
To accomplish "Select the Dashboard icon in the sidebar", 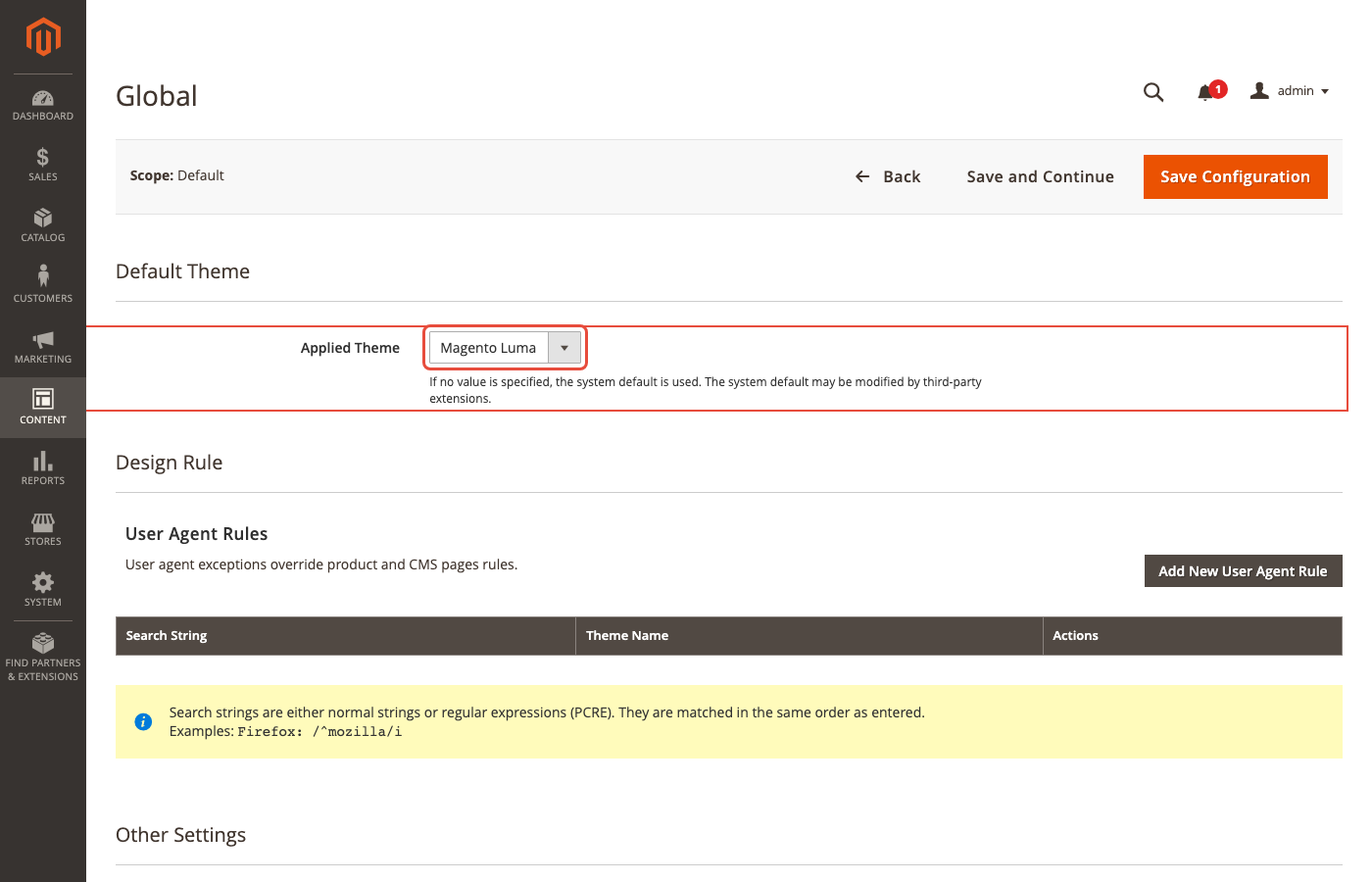I will tap(43, 99).
